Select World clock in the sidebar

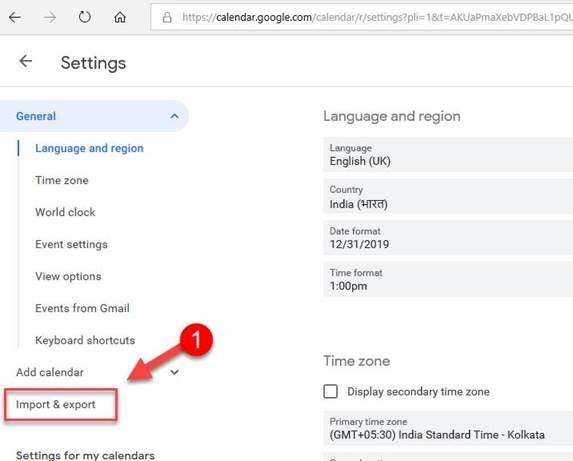coord(65,212)
